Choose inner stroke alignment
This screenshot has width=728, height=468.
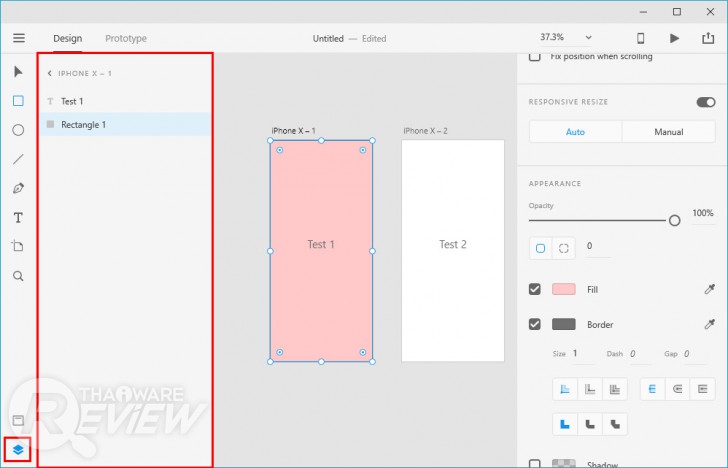[x=565, y=389]
